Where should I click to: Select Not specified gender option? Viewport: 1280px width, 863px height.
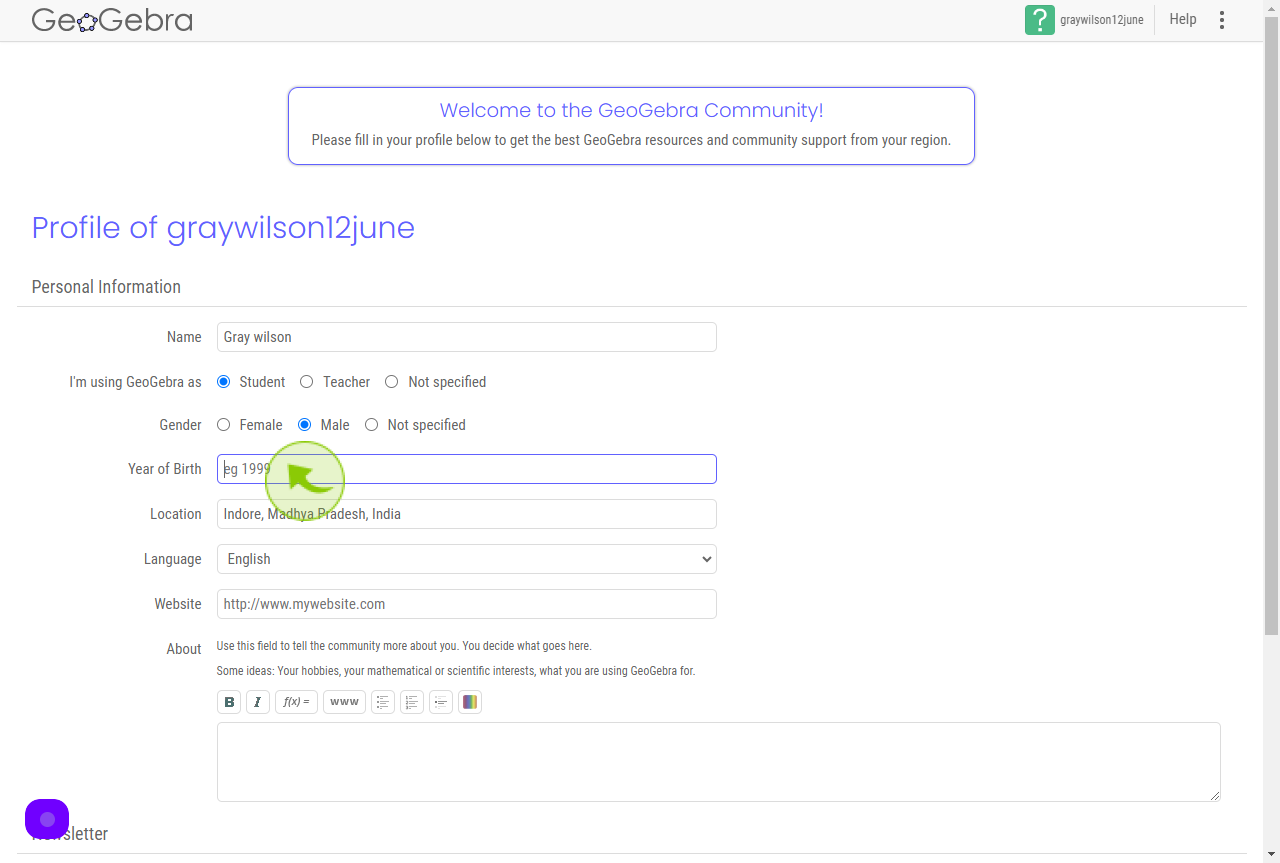tap(371, 425)
